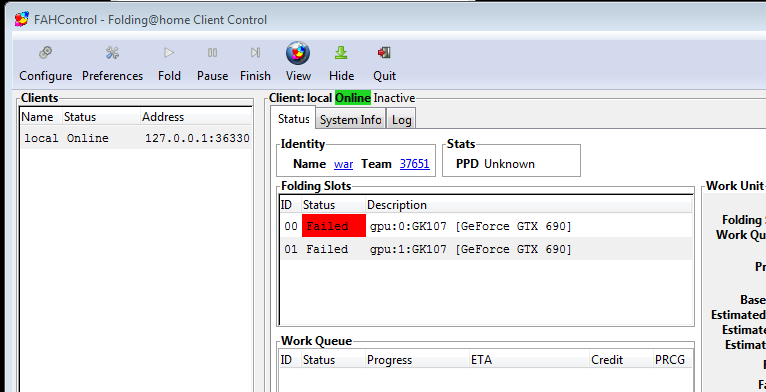Select the local client row
This screenshot has height=392, width=766.
pyautogui.click(x=136, y=138)
